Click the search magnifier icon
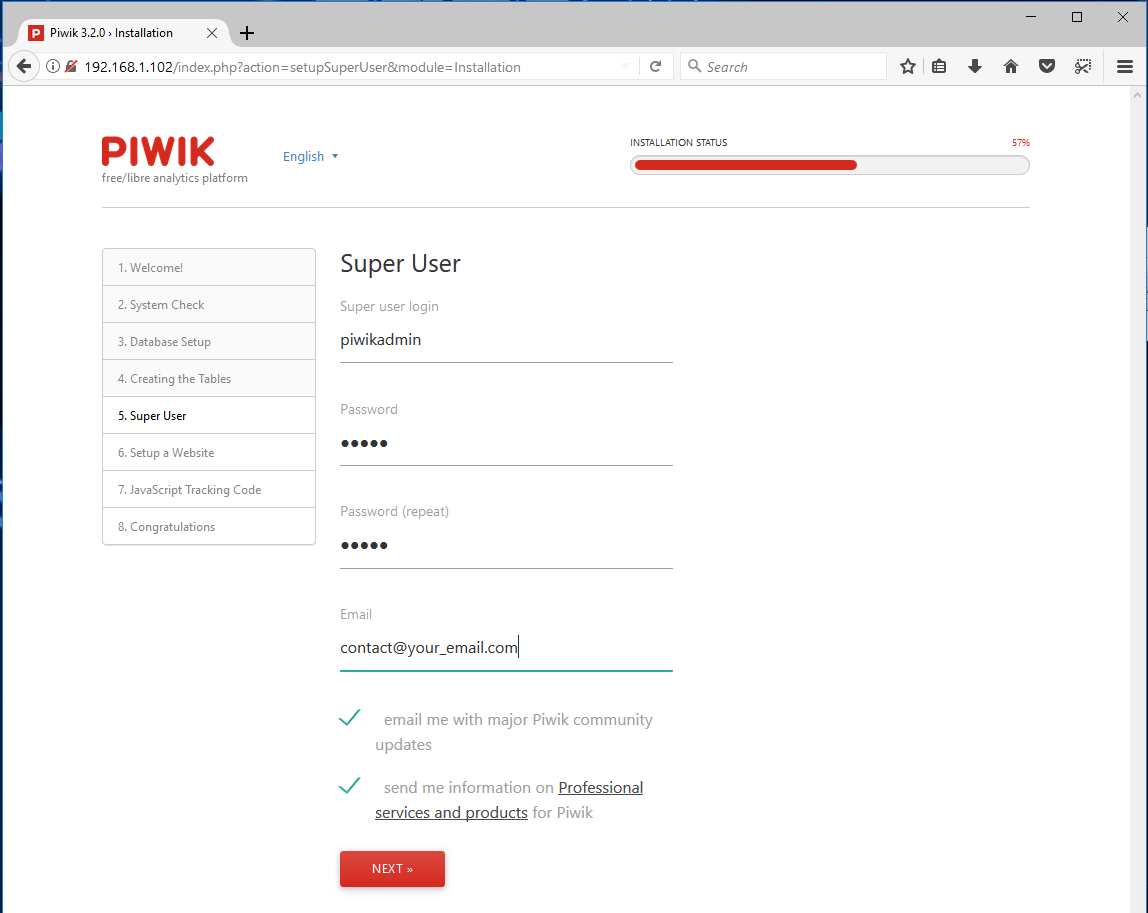This screenshot has width=1148, height=913. coord(694,67)
